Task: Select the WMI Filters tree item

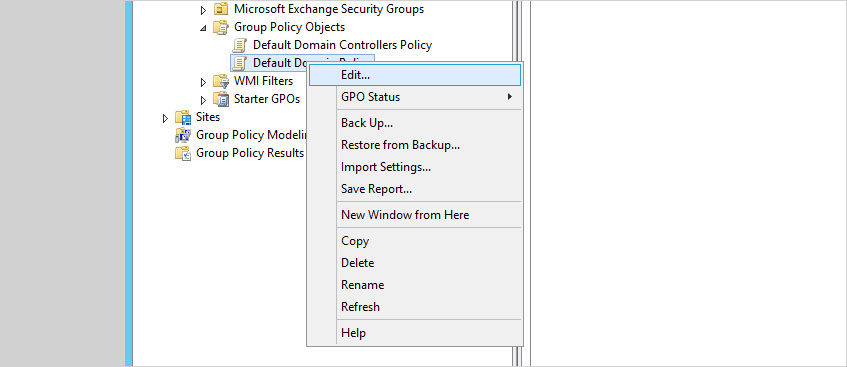Action: click(x=263, y=81)
